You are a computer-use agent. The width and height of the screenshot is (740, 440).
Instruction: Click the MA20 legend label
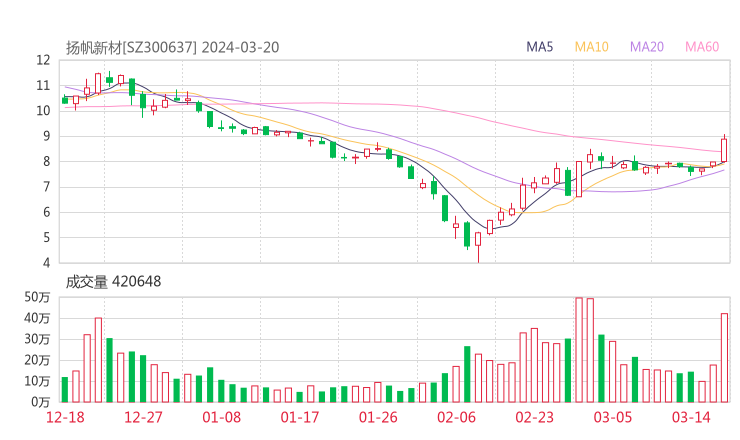[647, 47]
